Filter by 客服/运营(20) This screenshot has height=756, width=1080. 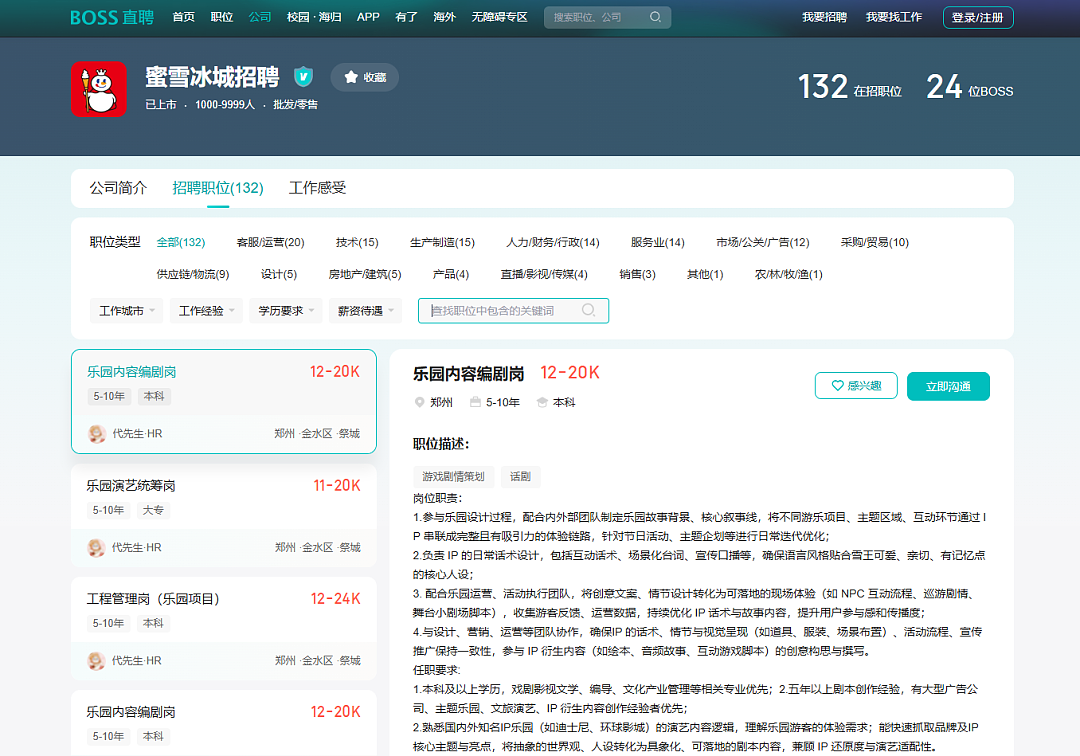pyautogui.click(x=270, y=242)
